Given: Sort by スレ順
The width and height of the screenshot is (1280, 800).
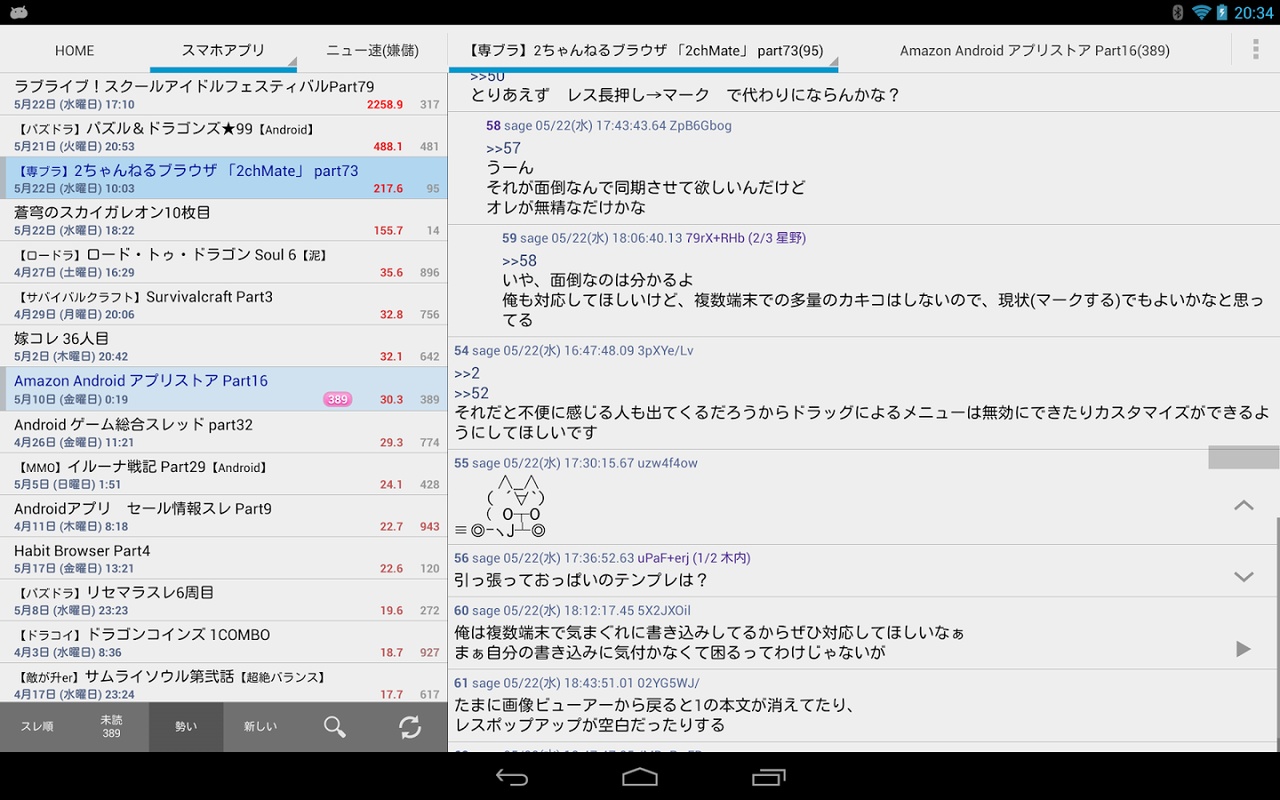Looking at the screenshot, I should coord(37,727).
